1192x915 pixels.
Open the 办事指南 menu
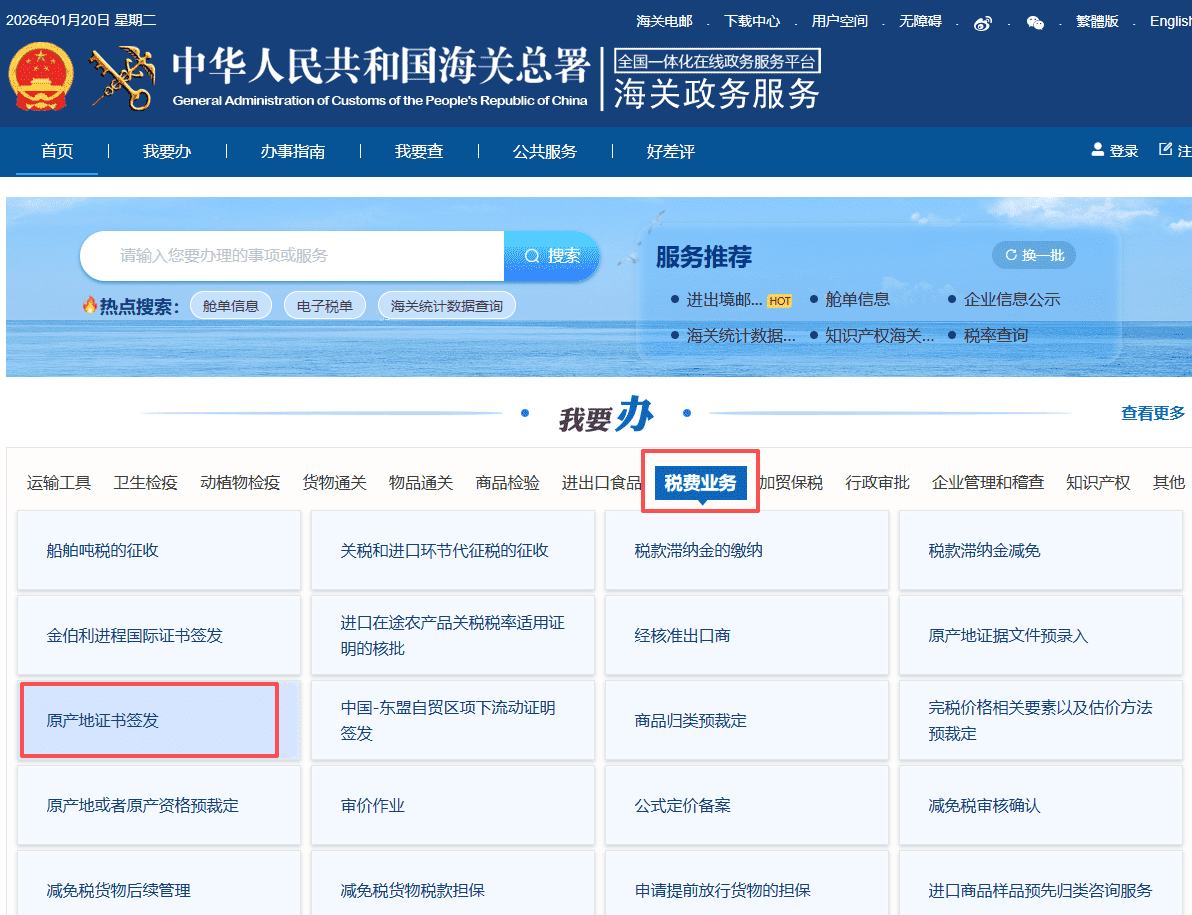293,151
